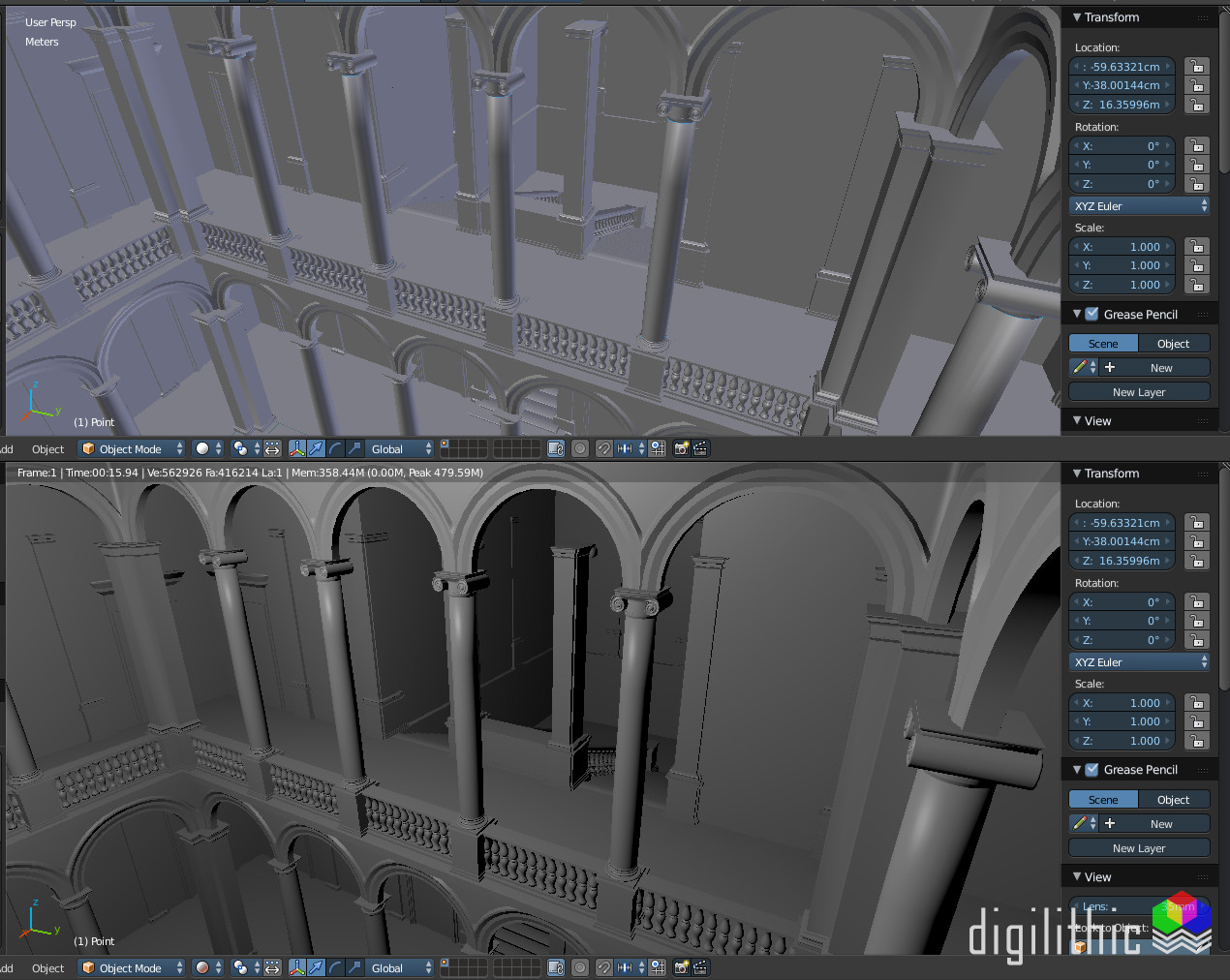Click lock layers to scene icon in lower header

pos(556,967)
